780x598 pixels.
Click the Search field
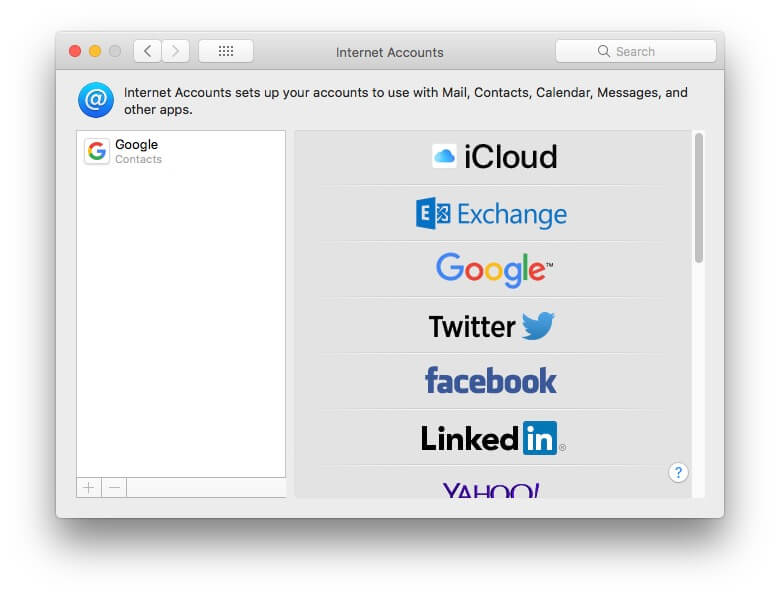coord(635,51)
